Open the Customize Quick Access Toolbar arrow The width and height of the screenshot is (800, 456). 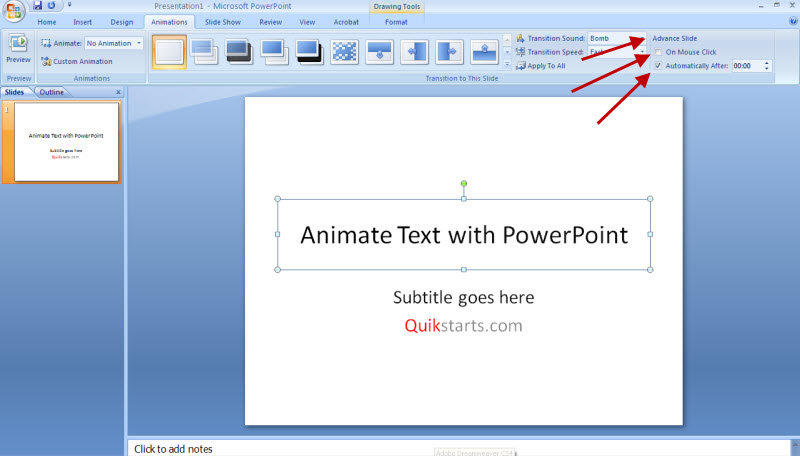(69, 5)
